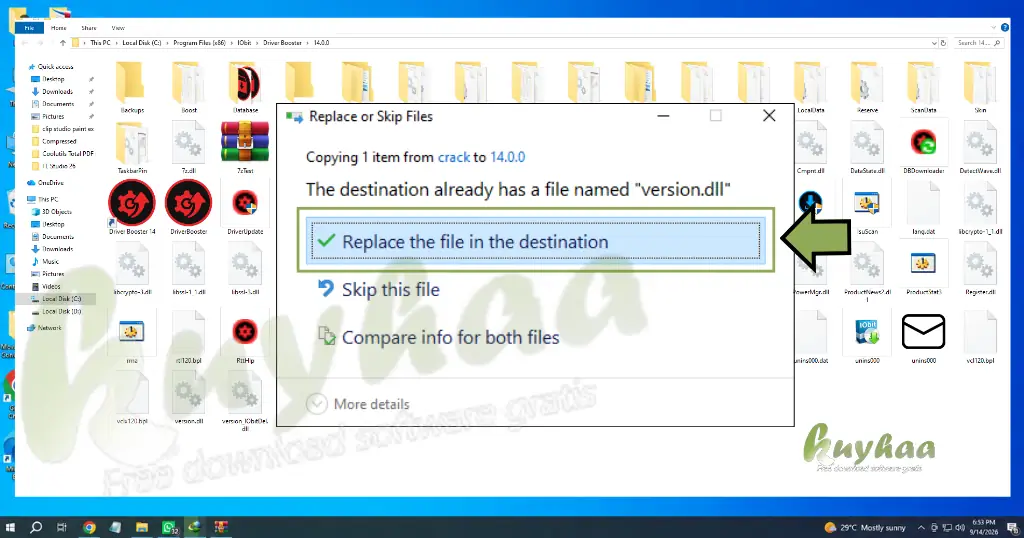This screenshot has width=1024, height=538.
Task: Select the unins000 file with the envelope icon
Action: [923, 338]
